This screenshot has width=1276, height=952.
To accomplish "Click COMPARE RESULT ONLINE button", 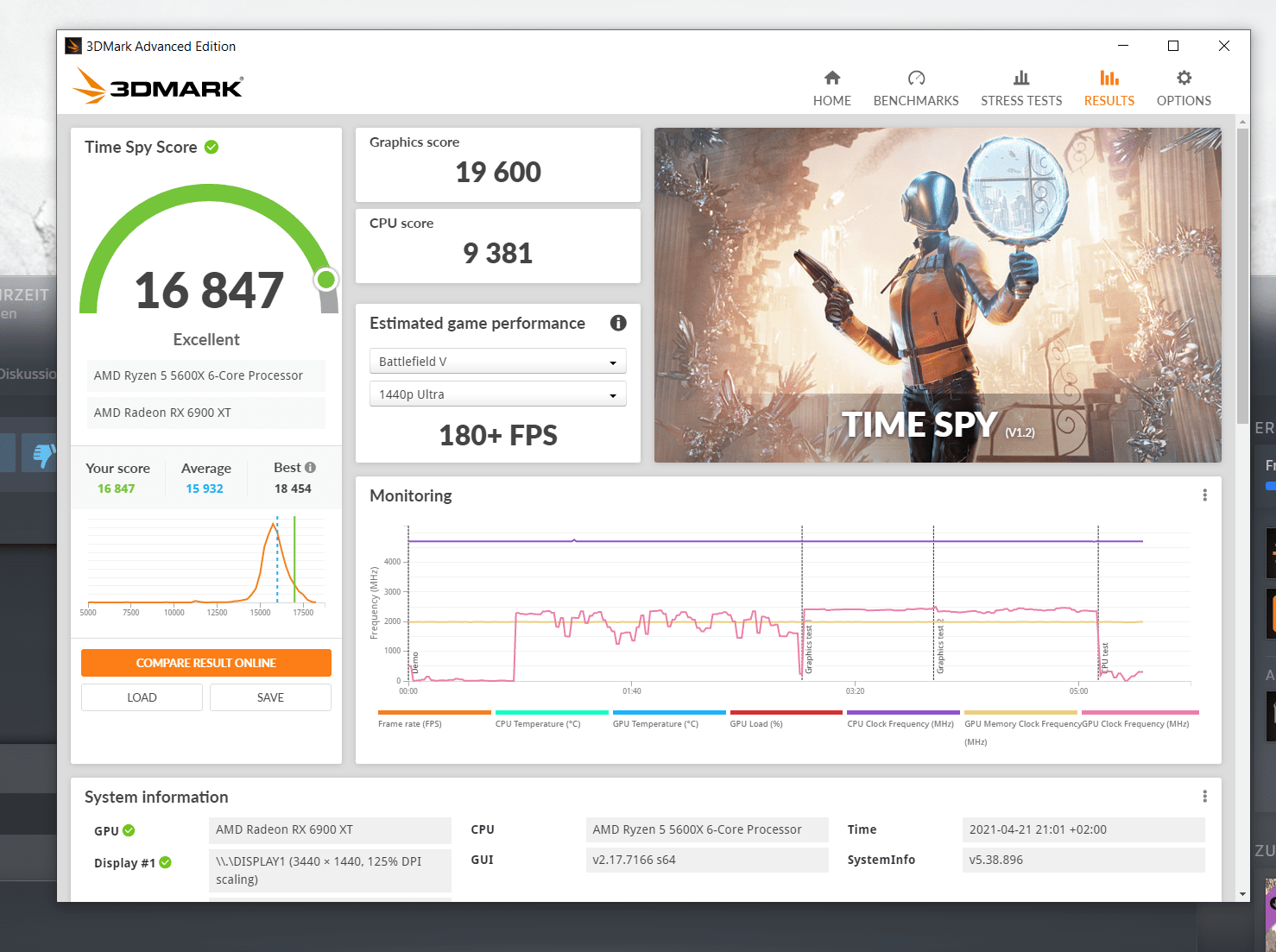I will click(206, 663).
